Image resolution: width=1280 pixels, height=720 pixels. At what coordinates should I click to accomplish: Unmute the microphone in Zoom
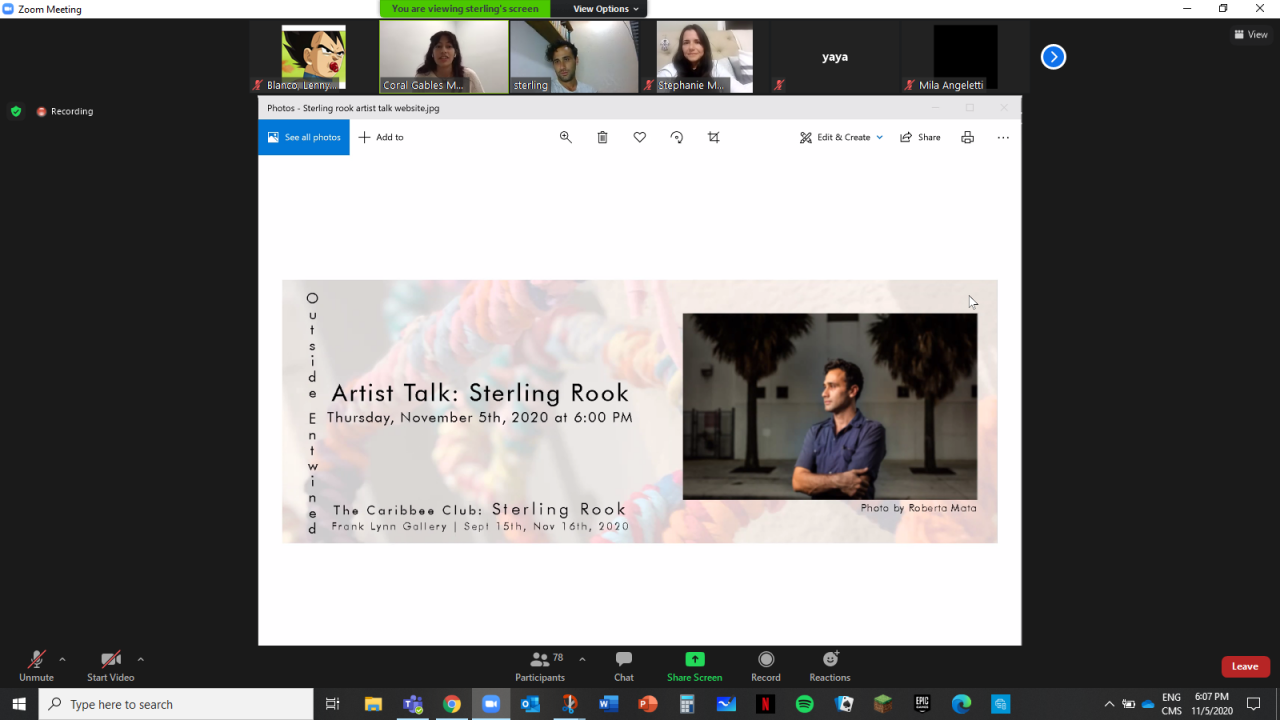click(x=36, y=666)
